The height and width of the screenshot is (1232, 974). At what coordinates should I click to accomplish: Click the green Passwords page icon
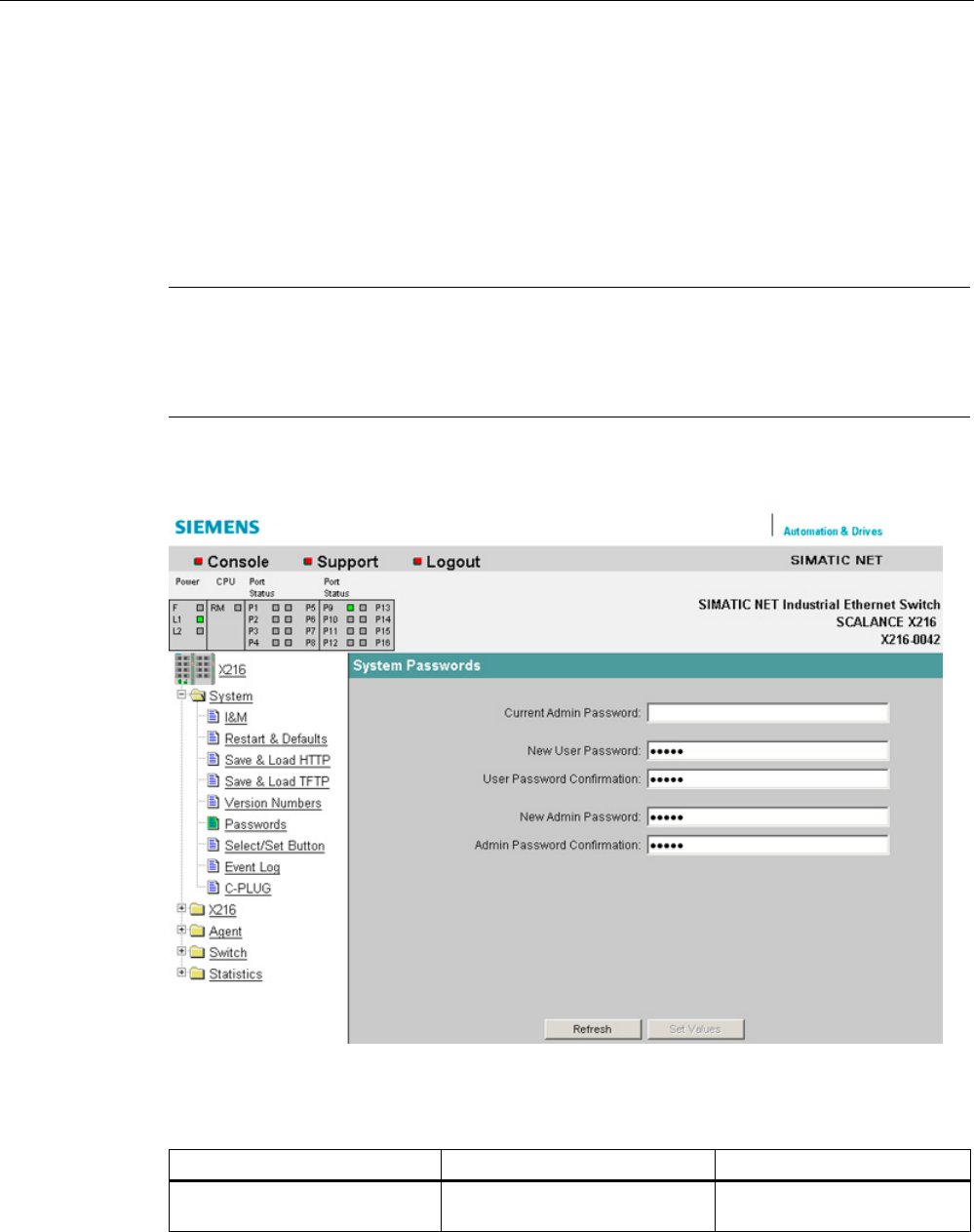click(214, 824)
